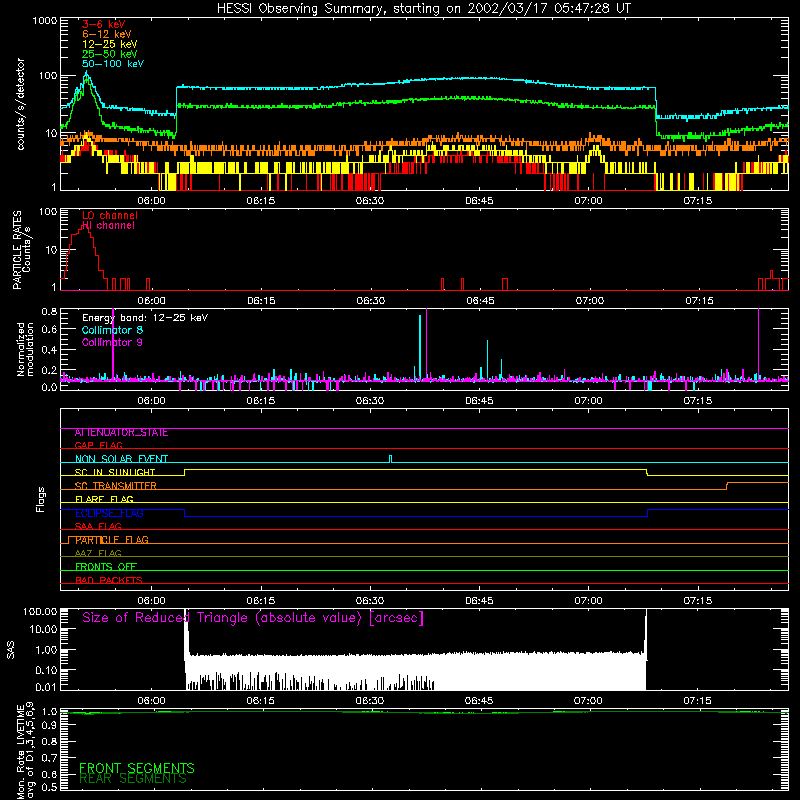The width and height of the screenshot is (800, 800).
Task: Click the ATTENUATOR_STATE flag label
Action: [121, 433]
